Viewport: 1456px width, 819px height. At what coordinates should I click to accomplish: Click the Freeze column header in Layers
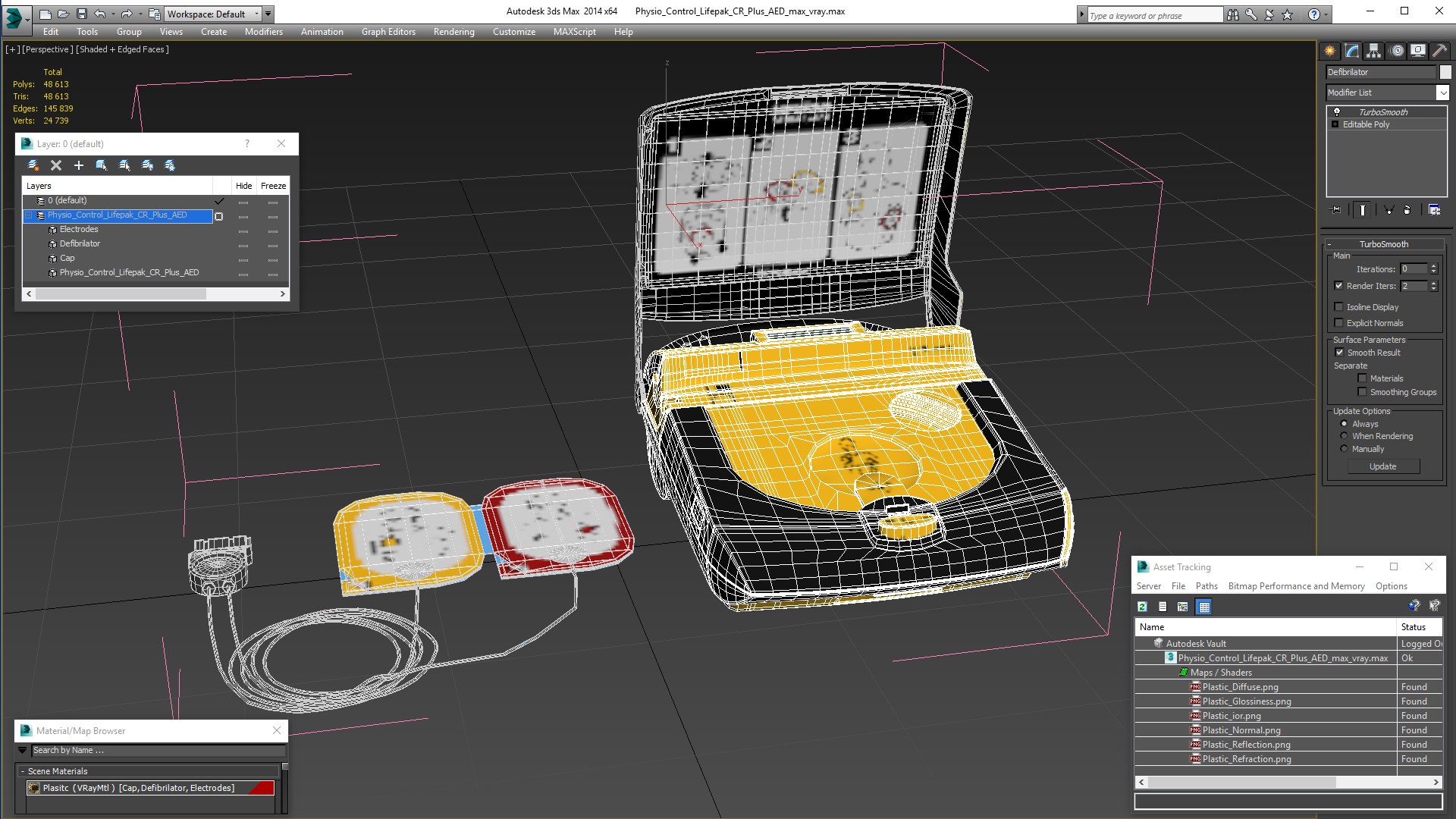click(x=273, y=186)
